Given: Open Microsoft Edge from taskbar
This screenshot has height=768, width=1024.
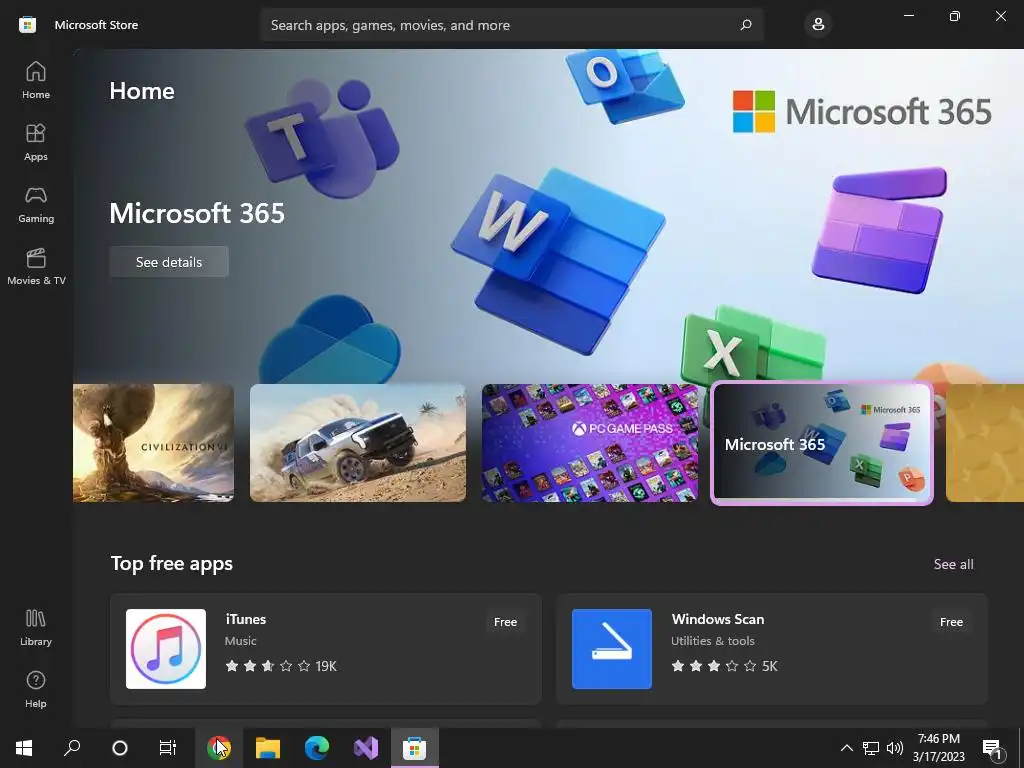Looking at the screenshot, I should click(x=317, y=748).
